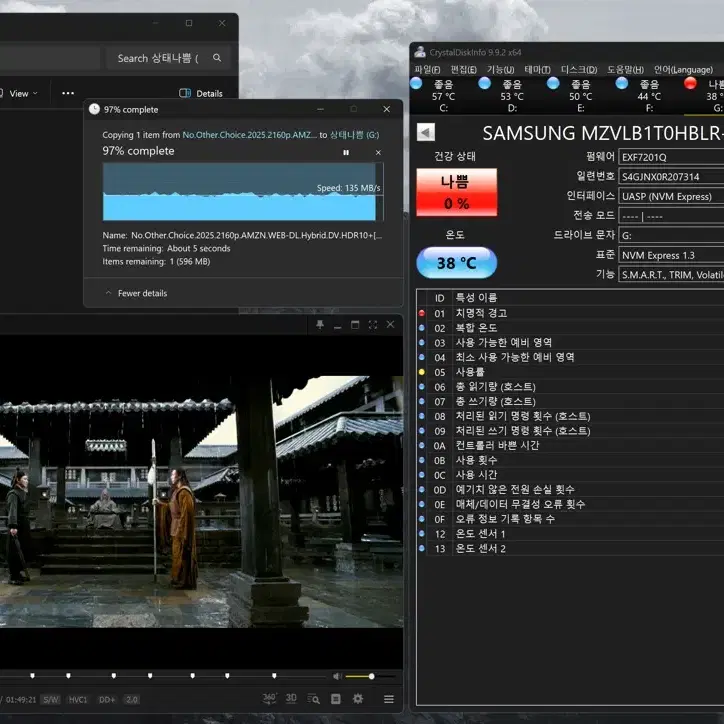Screen dimensions: 724x724
Task: Mute the video player speaker icon
Action: tap(337, 676)
